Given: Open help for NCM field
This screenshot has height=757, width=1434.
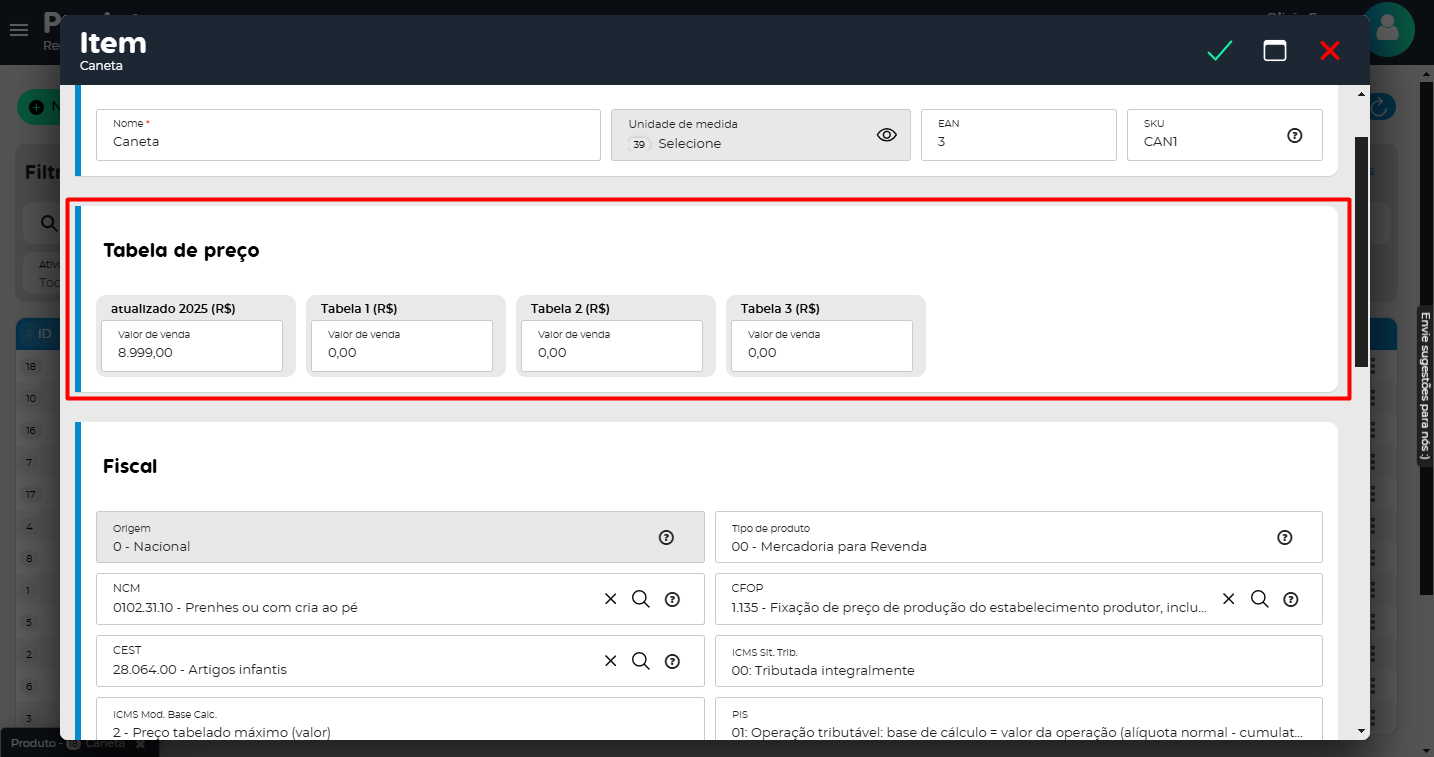Looking at the screenshot, I should tap(672, 600).
